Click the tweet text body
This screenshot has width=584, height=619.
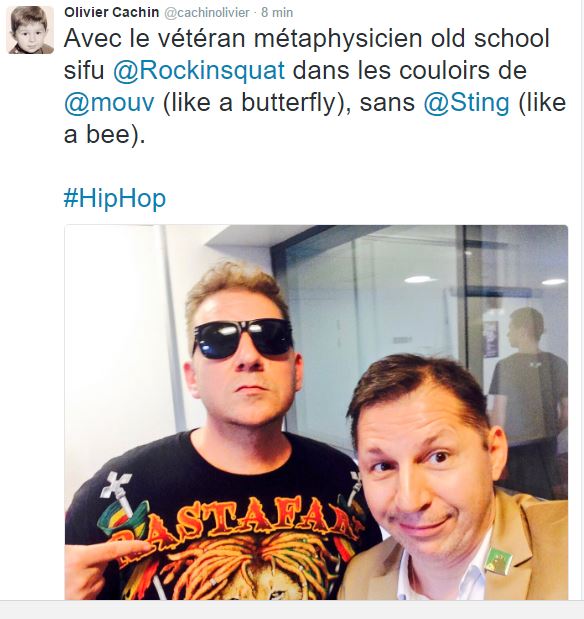click(x=315, y=86)
